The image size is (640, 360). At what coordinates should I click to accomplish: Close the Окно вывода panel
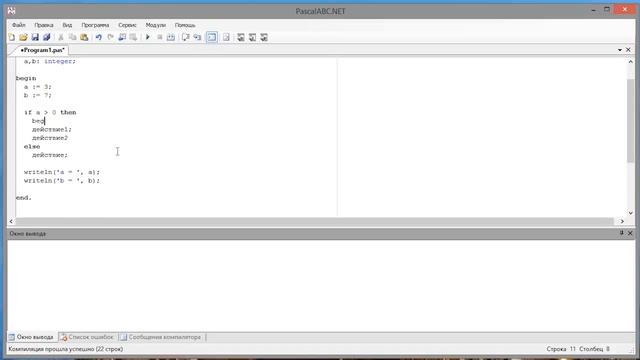click(630, 233)
